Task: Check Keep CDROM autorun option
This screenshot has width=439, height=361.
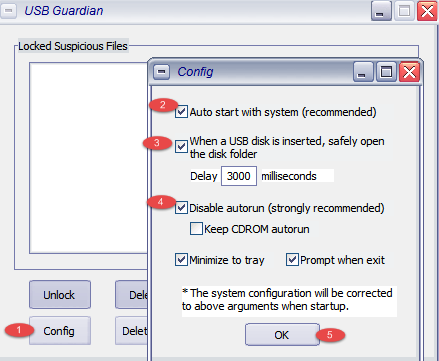Action: tap(196, 229)
